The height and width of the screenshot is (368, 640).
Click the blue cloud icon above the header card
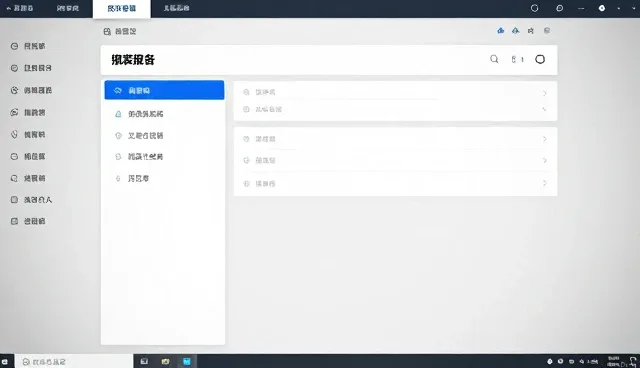coord(500,31)
